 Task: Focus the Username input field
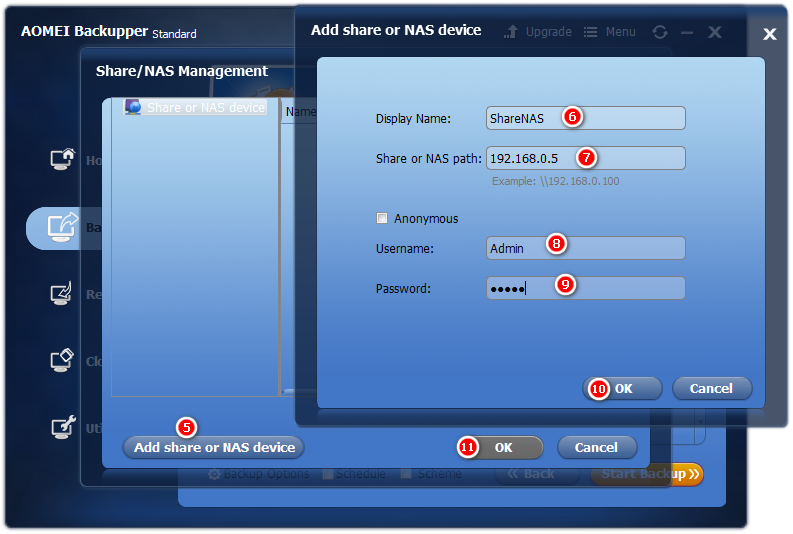(586, 248)
